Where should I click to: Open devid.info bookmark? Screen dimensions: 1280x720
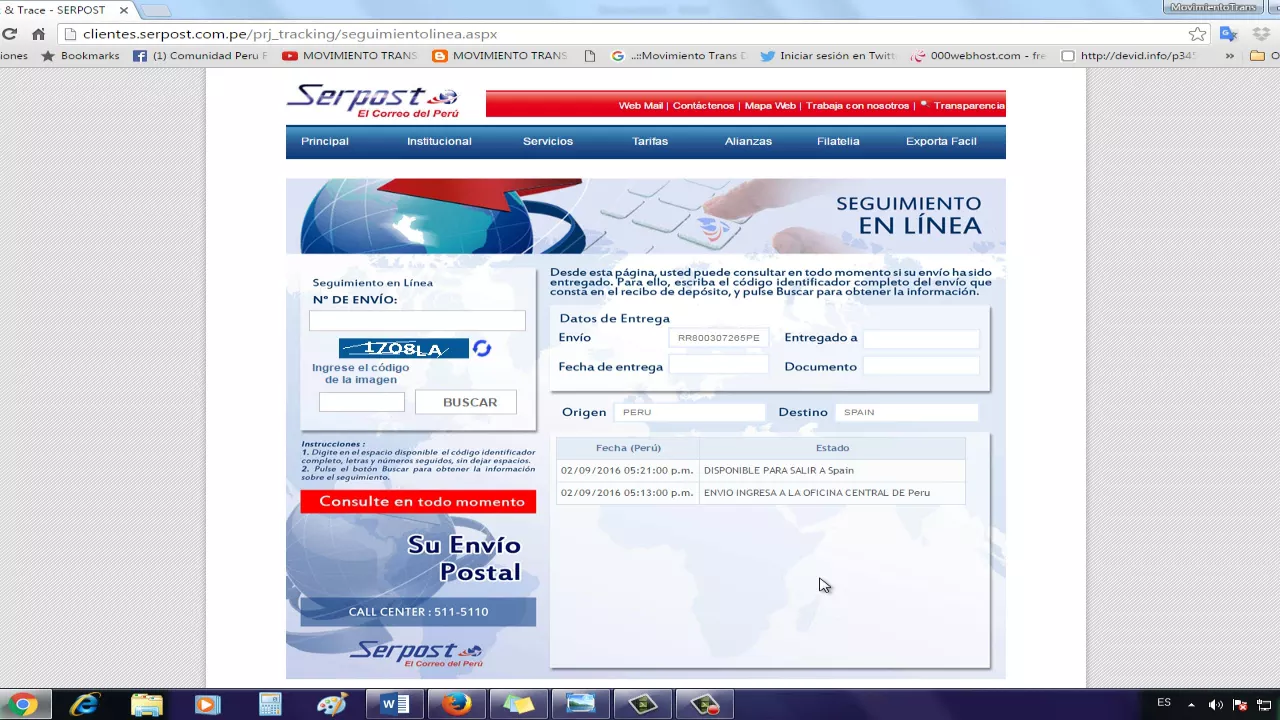pos(1129,56)
